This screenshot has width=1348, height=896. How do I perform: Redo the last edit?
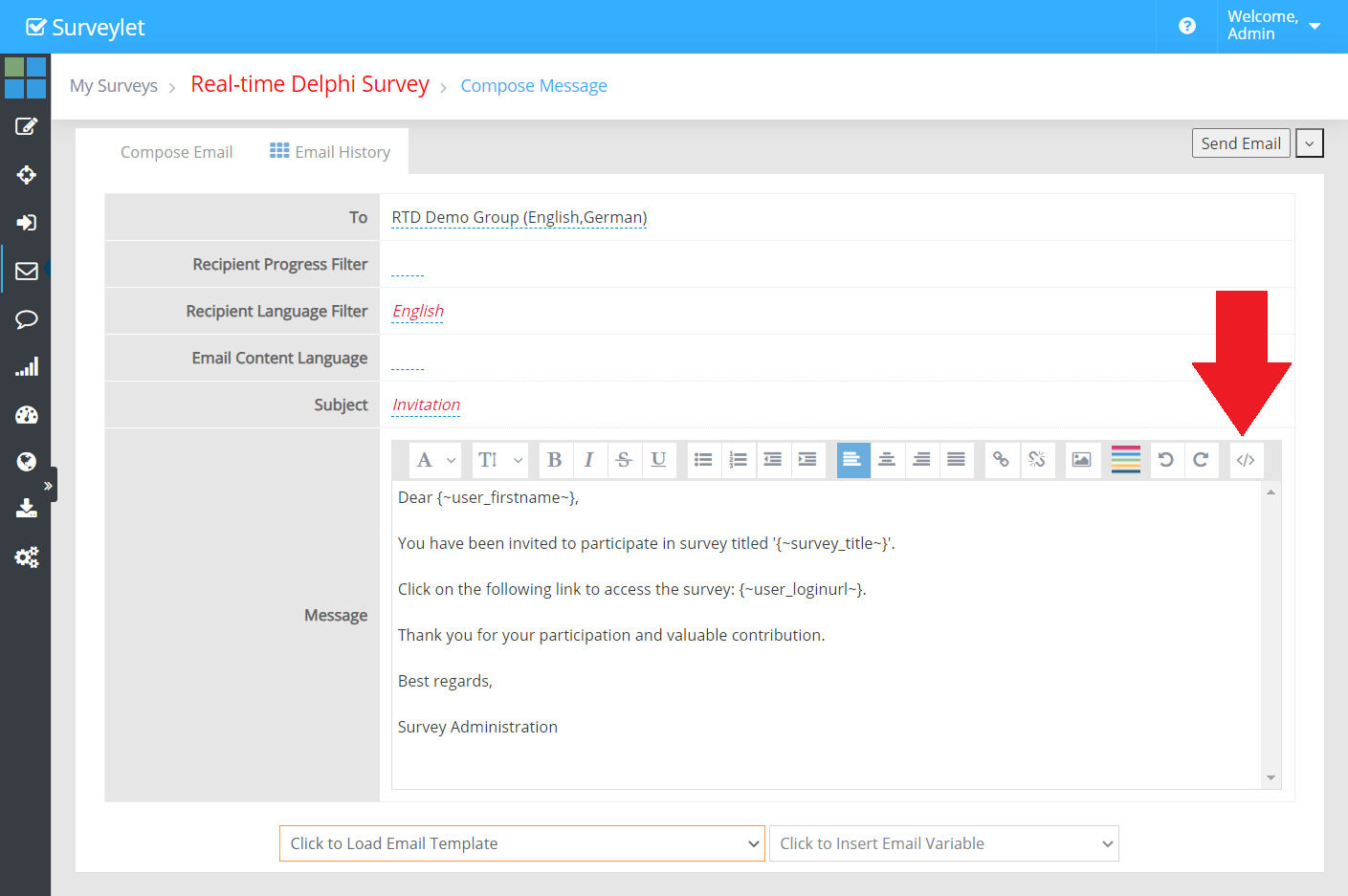pyautogui.click(x=1201, y=460)
